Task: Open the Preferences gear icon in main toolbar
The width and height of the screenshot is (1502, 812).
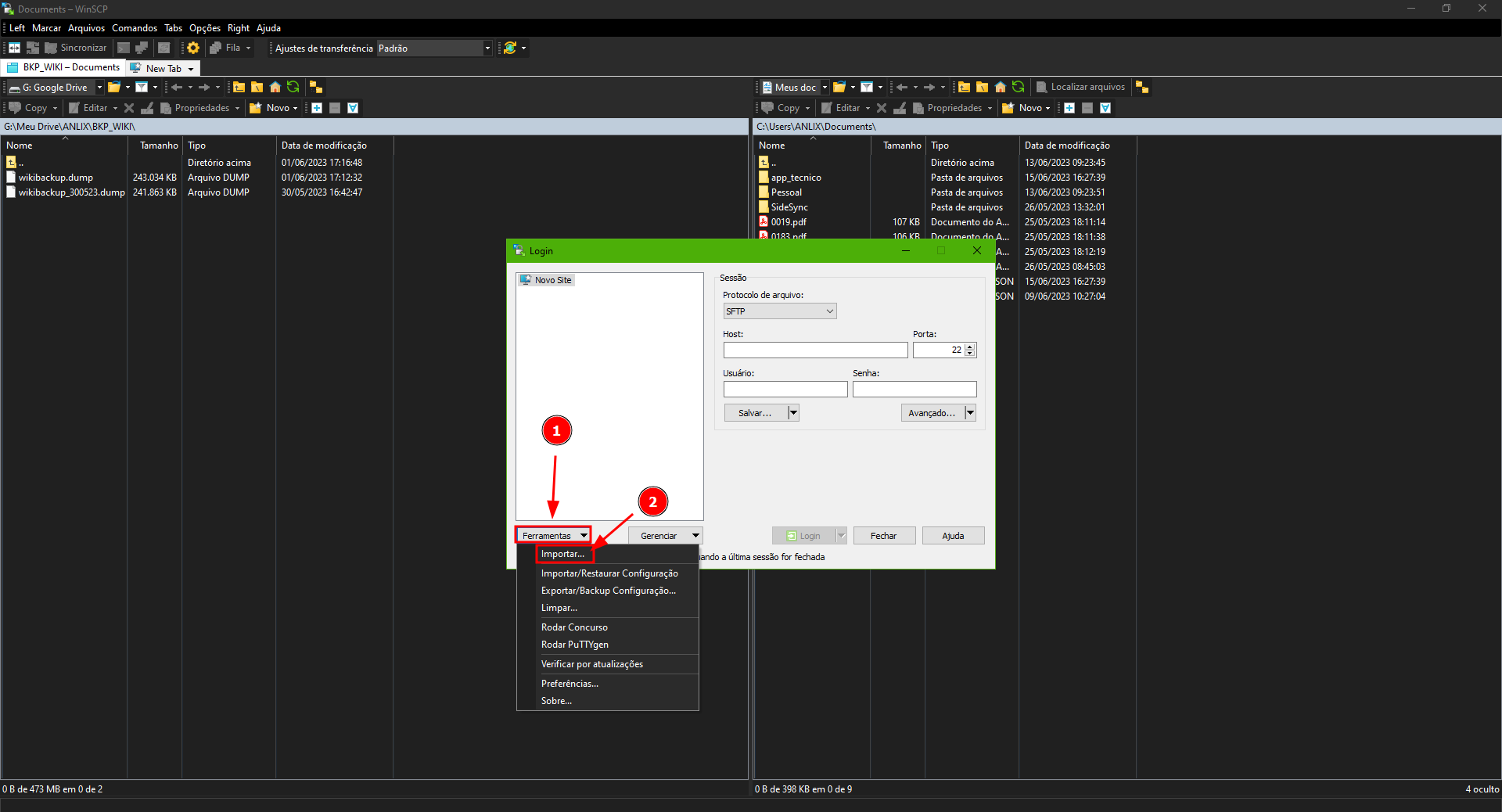Action: 192,48
